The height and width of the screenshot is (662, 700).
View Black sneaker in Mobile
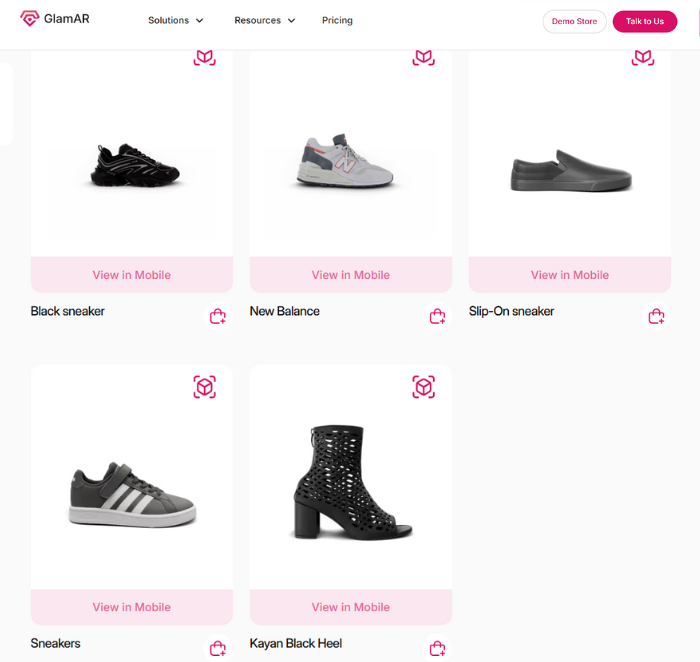pos(132,275)
